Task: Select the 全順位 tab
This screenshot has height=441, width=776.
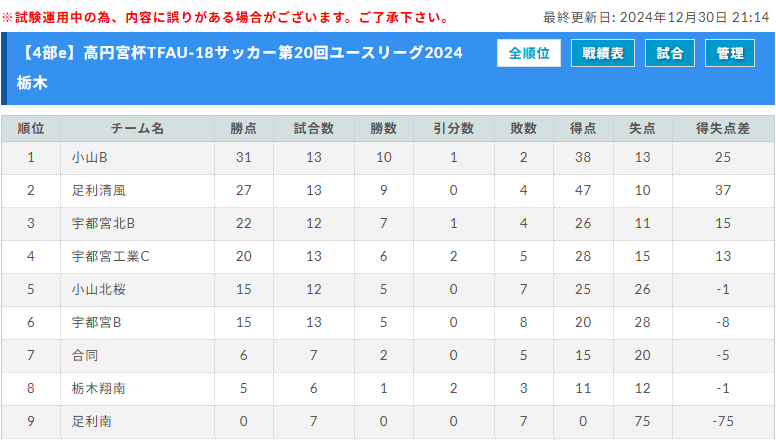Action: 528,54
